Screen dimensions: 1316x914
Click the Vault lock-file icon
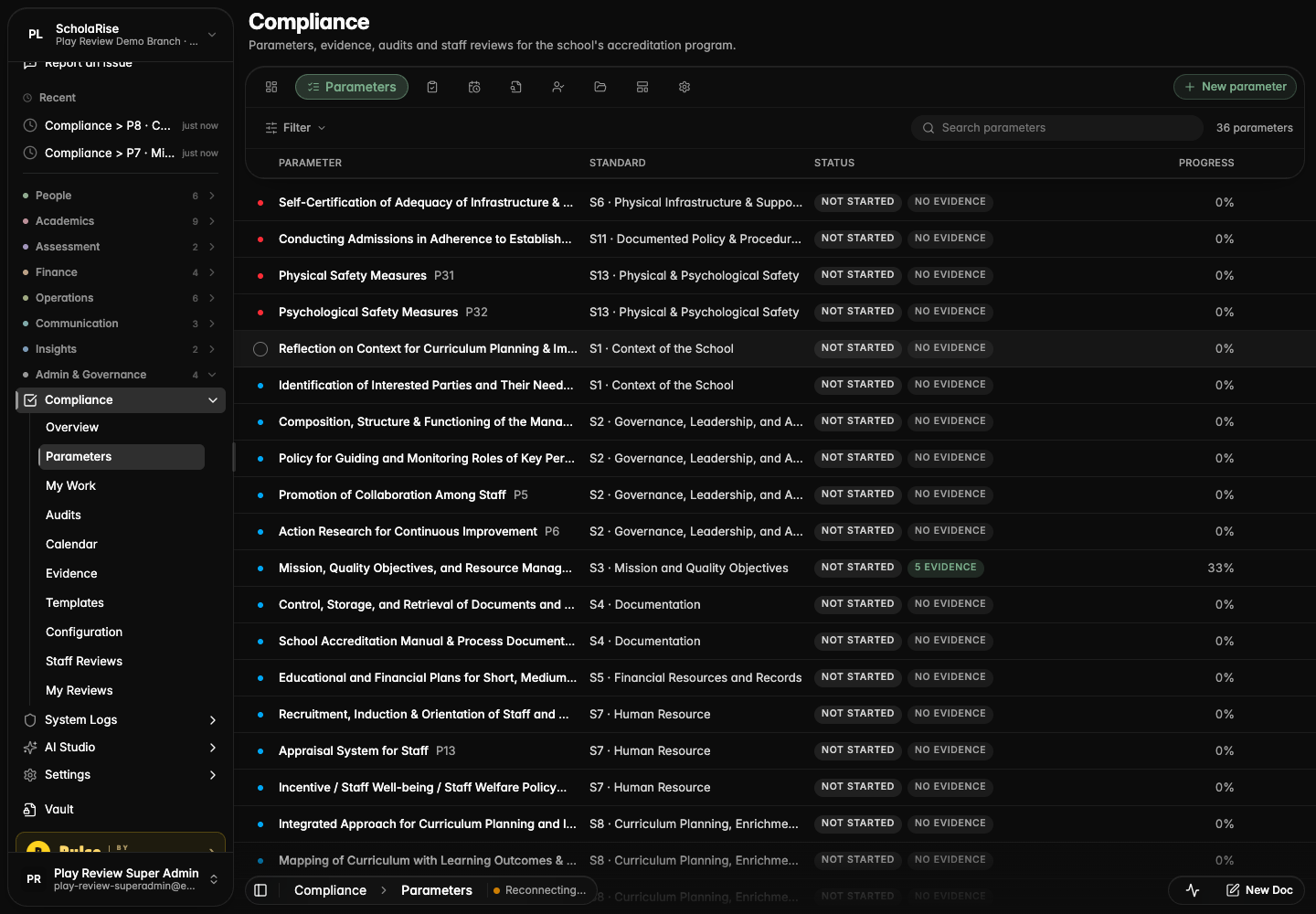click(30, 810)
